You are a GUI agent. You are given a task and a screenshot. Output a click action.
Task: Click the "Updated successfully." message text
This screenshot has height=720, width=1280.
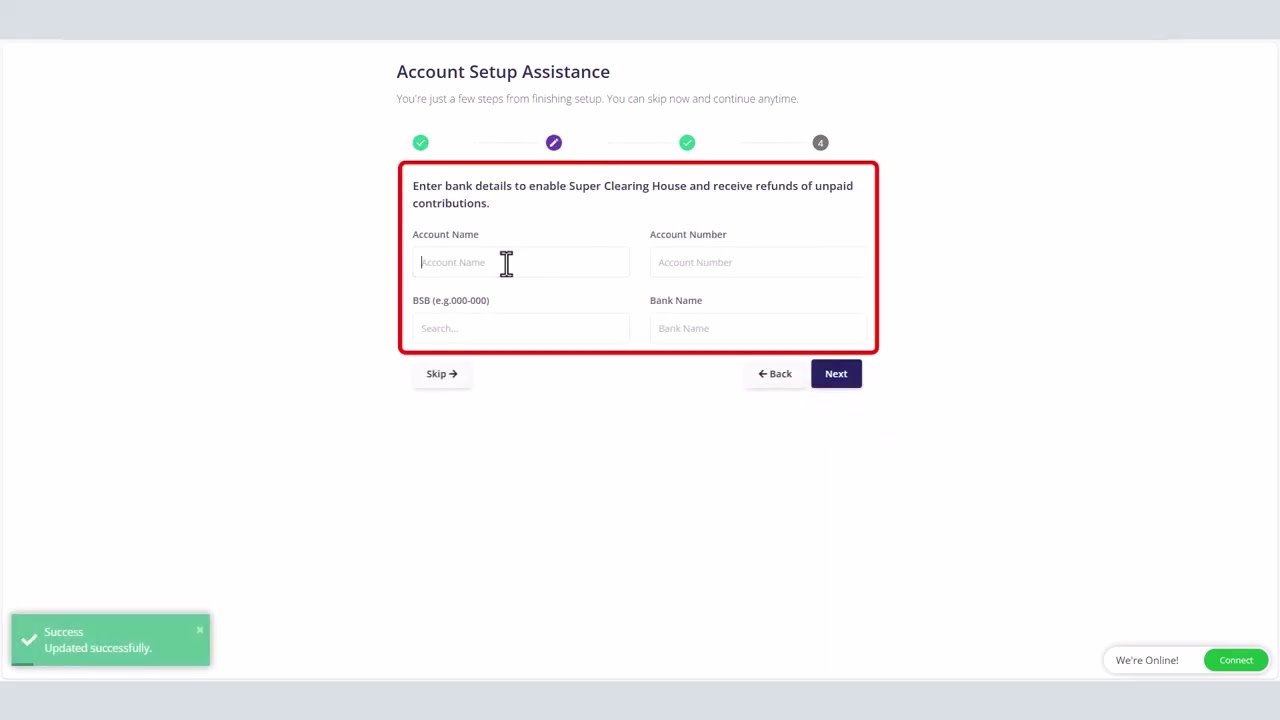coord(98,648)
